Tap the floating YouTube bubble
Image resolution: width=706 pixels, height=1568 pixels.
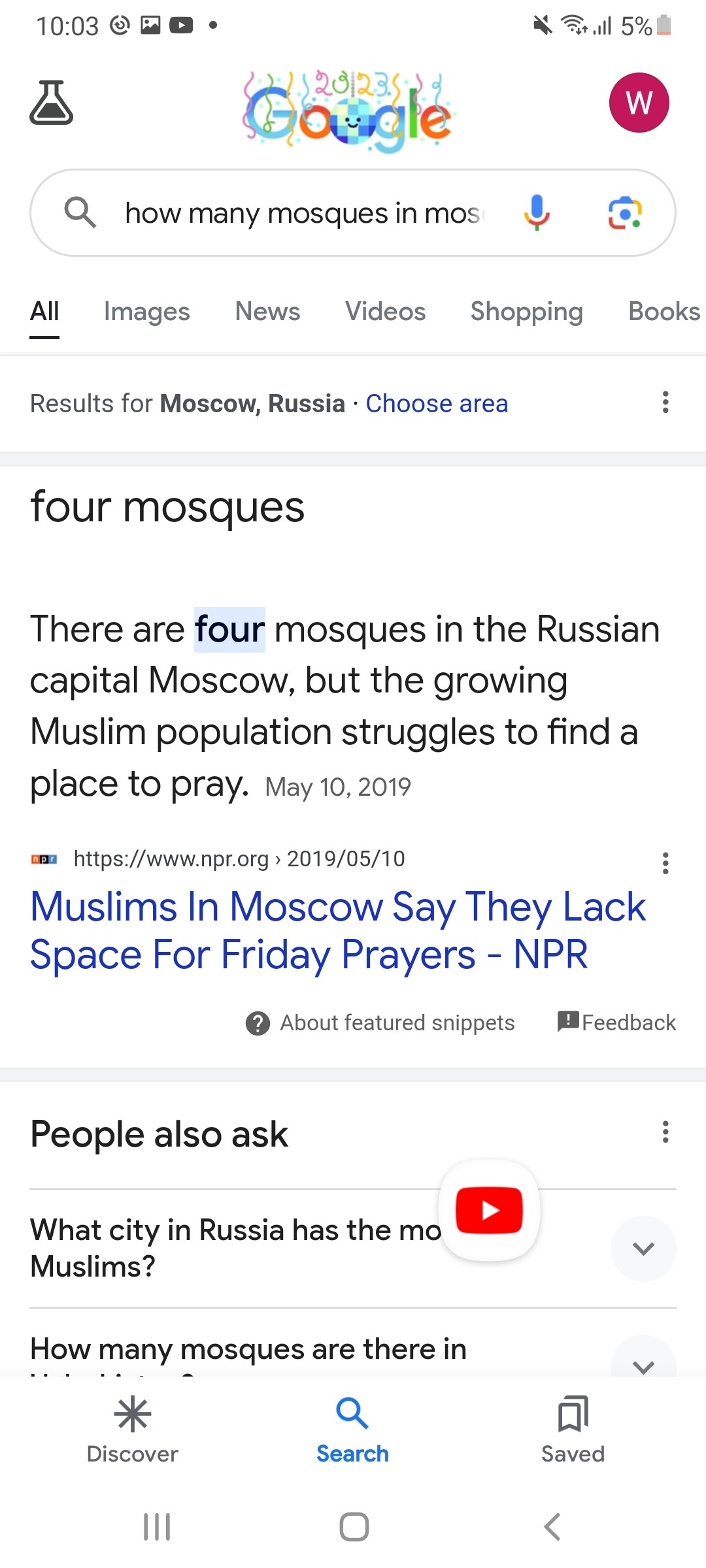489,1210
